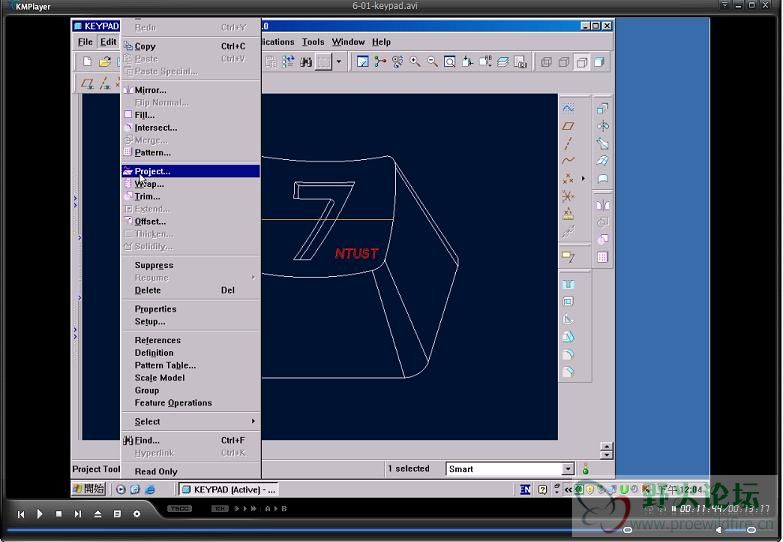Screen dimensions: 783x542
Task: Click the Zoom In magnifier icon
Action: (415, 62)
